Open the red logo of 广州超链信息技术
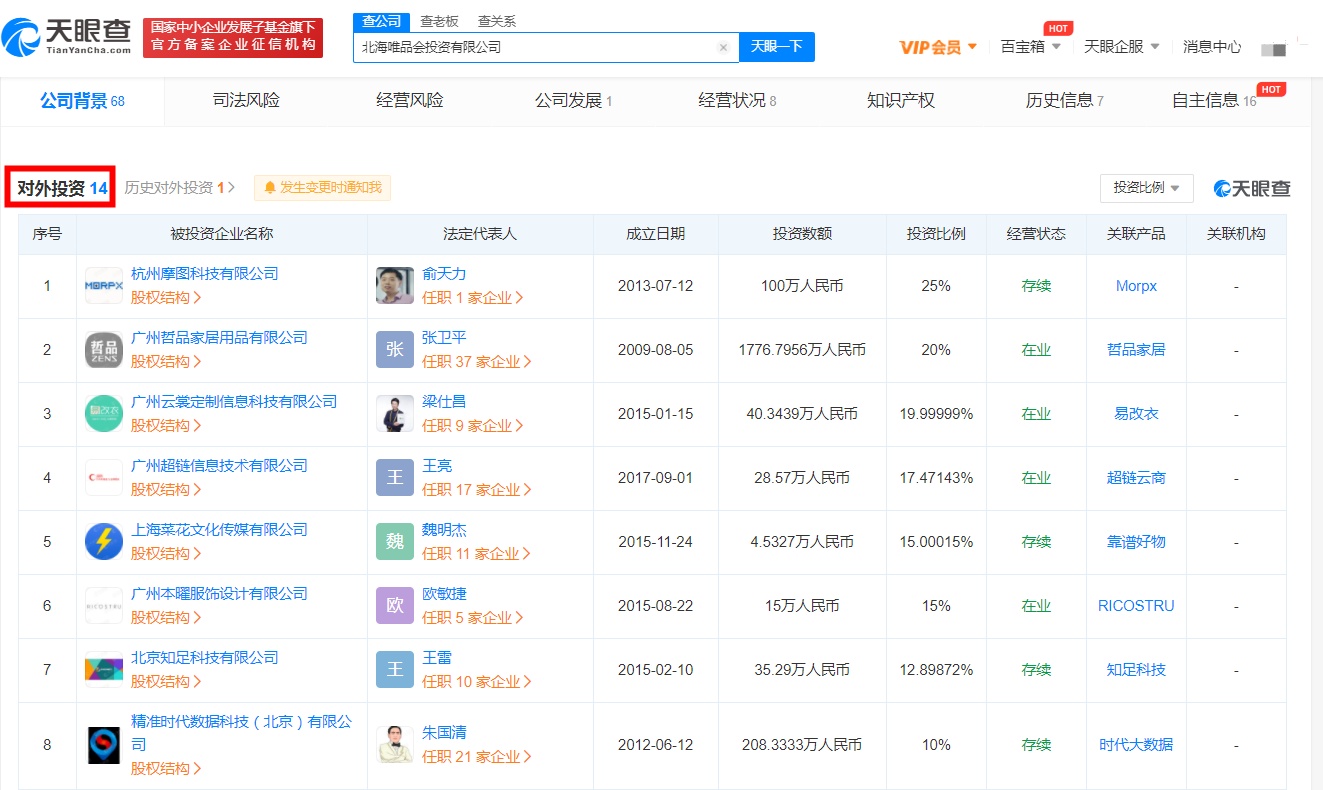The height and width of the screenshot is (790, 1323). pyautogui.click(x=104, y=478)
